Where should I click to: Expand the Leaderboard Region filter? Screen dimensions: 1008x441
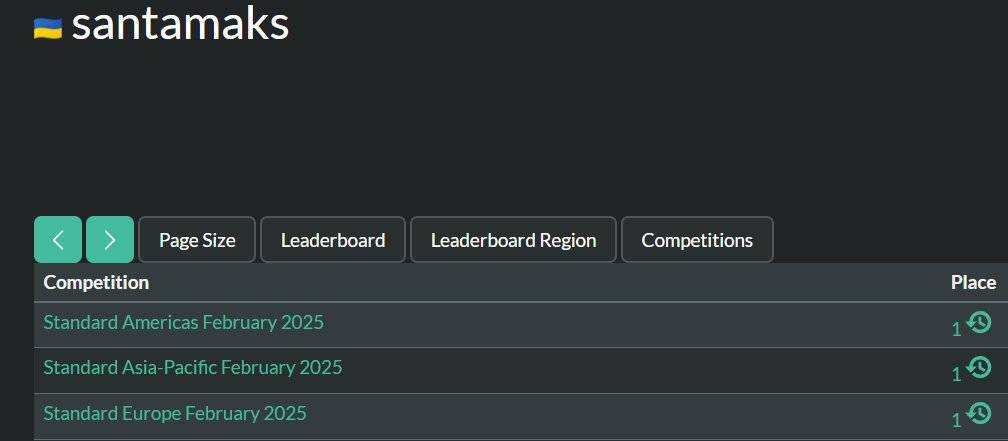[x=513, y=240]
